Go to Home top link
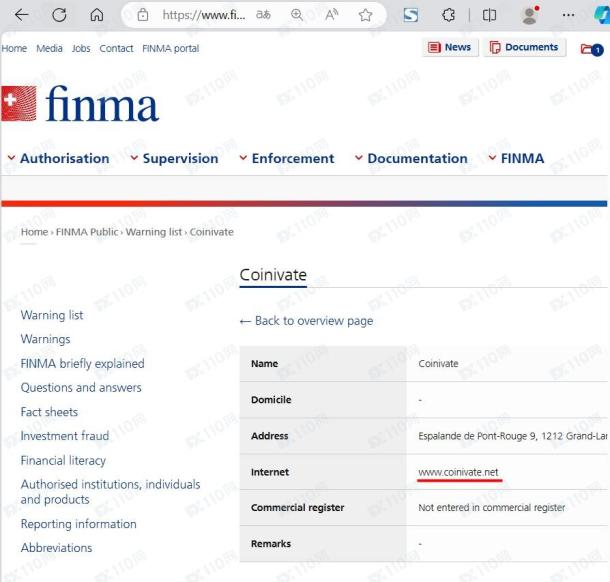This screenshot has width=610, height=582. (14, 48)
